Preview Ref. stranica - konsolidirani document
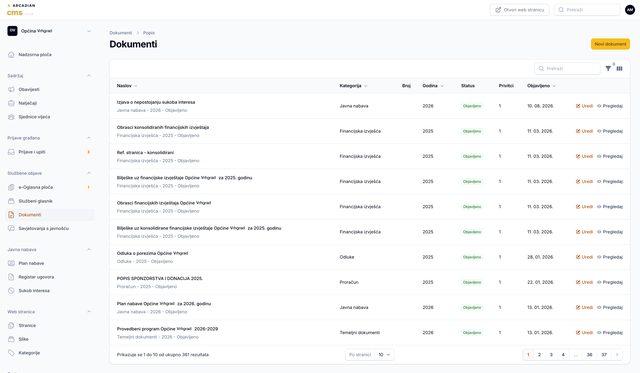Viewport: 640px width, 373px height. click(x=610, y=156)
